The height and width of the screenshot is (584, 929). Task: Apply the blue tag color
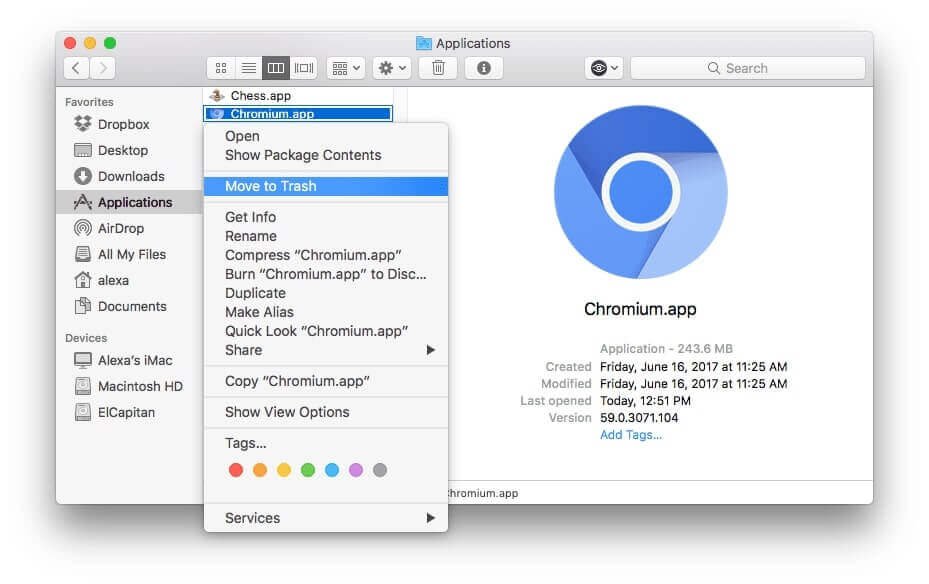pos(332,470)
